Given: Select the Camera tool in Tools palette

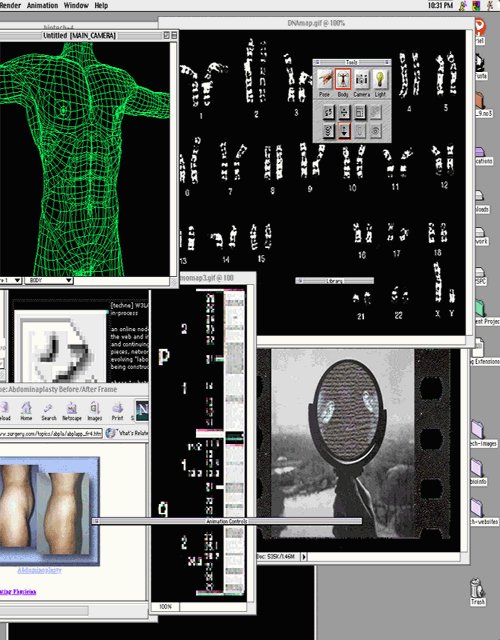Looking at the screenshot, I should pyautogui.click(x=361, y=79).
